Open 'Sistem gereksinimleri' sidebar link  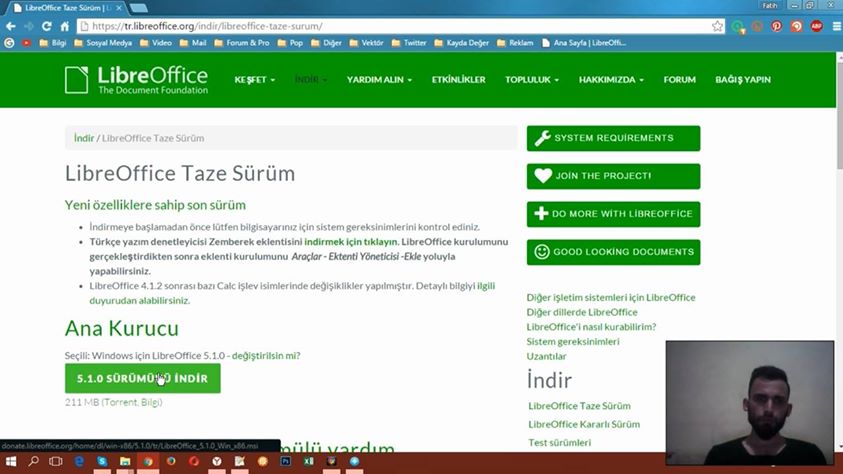tap(573, 341)
